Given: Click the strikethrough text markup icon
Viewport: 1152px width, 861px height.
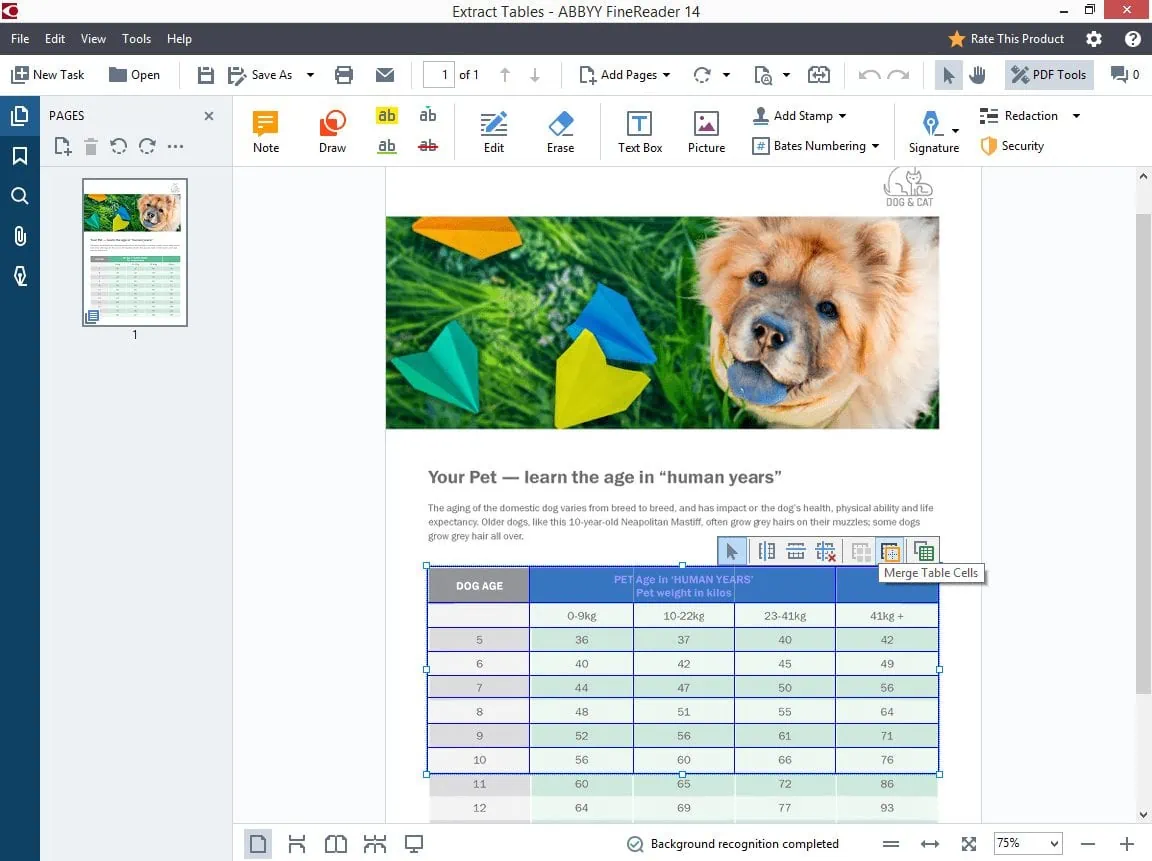Looking at the screenshot, I should coord(428,146).
